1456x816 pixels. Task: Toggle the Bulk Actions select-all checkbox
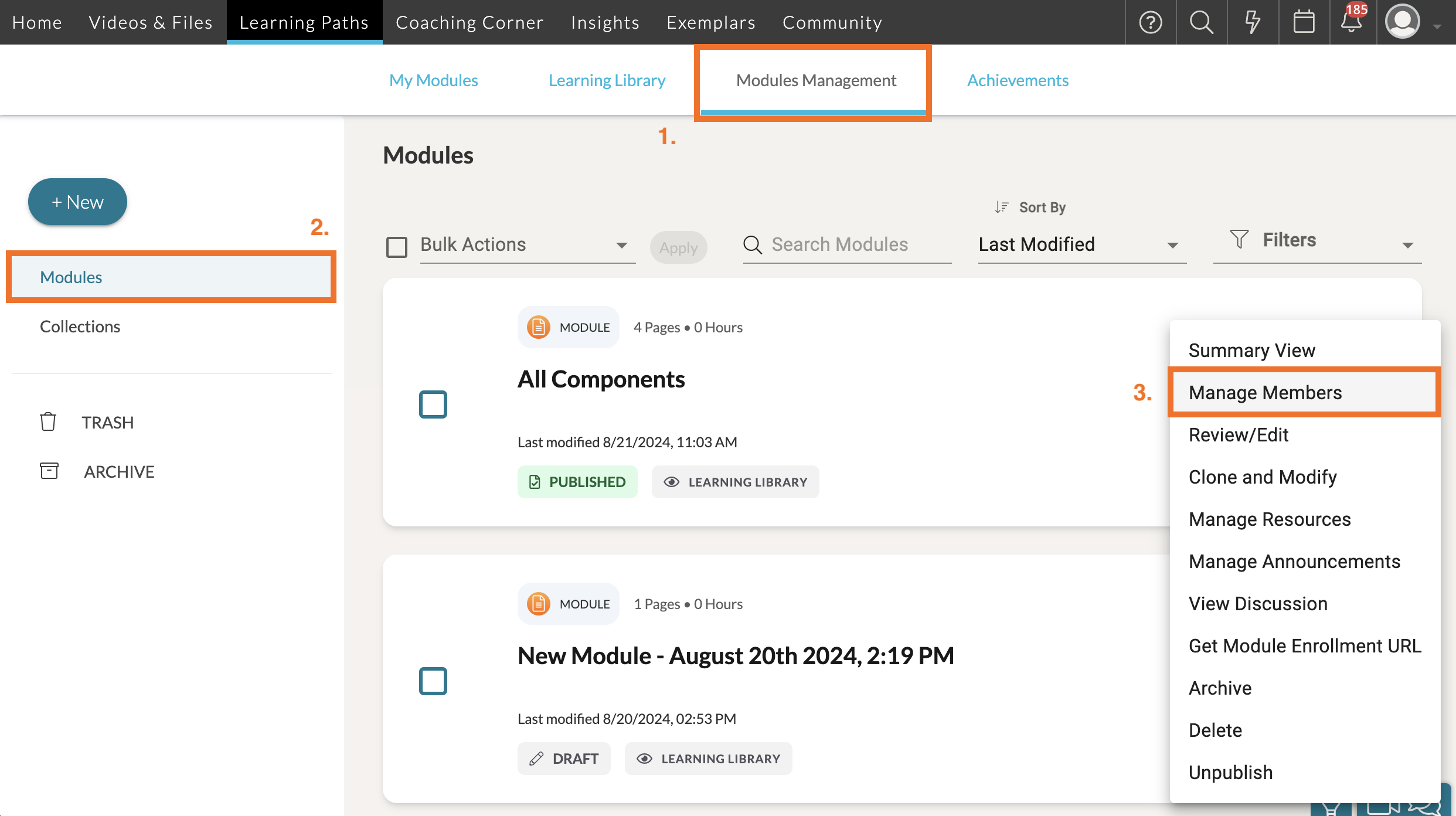[x=397, y=247]
